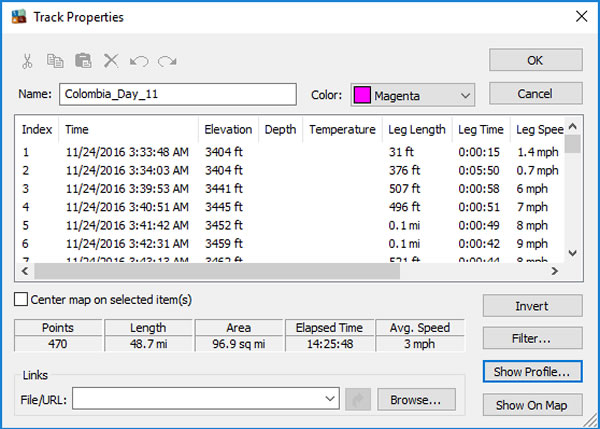Click the Length value 48.7 mi
This screenshot has height=429, width=600.
(148, 344)
